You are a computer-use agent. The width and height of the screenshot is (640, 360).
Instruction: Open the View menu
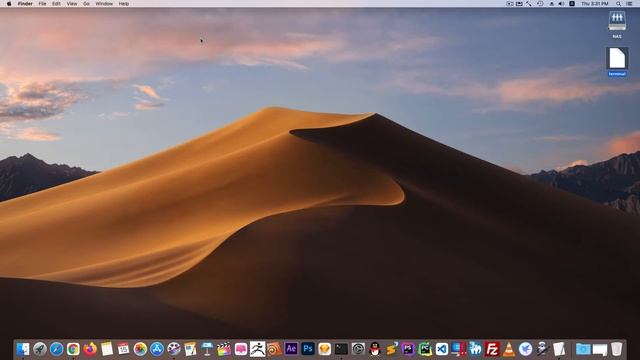(72, 4)
